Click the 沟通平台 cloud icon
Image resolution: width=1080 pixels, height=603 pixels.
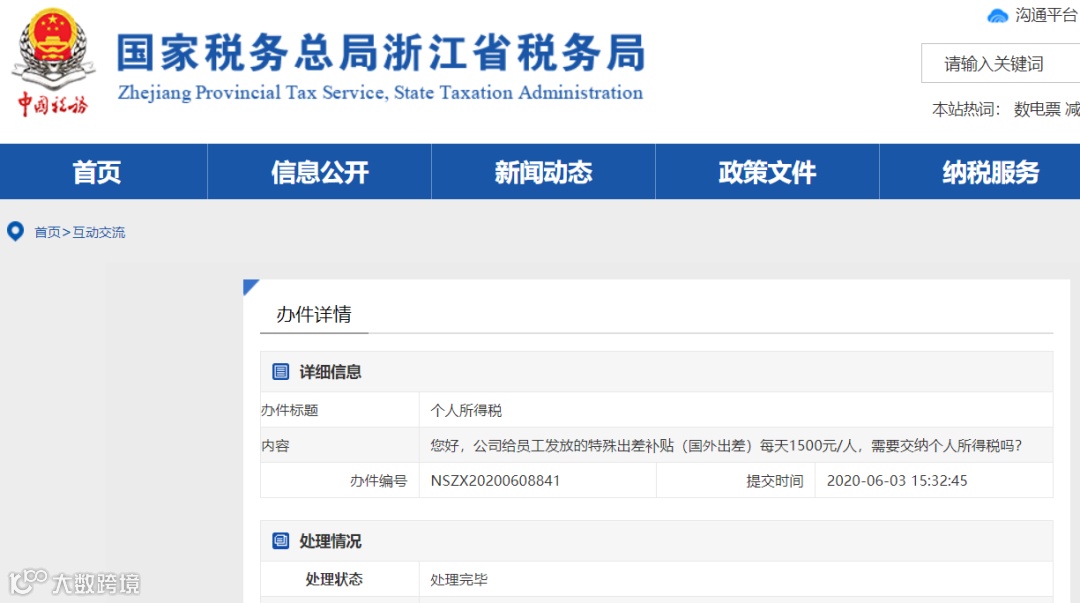pos(996,15)
